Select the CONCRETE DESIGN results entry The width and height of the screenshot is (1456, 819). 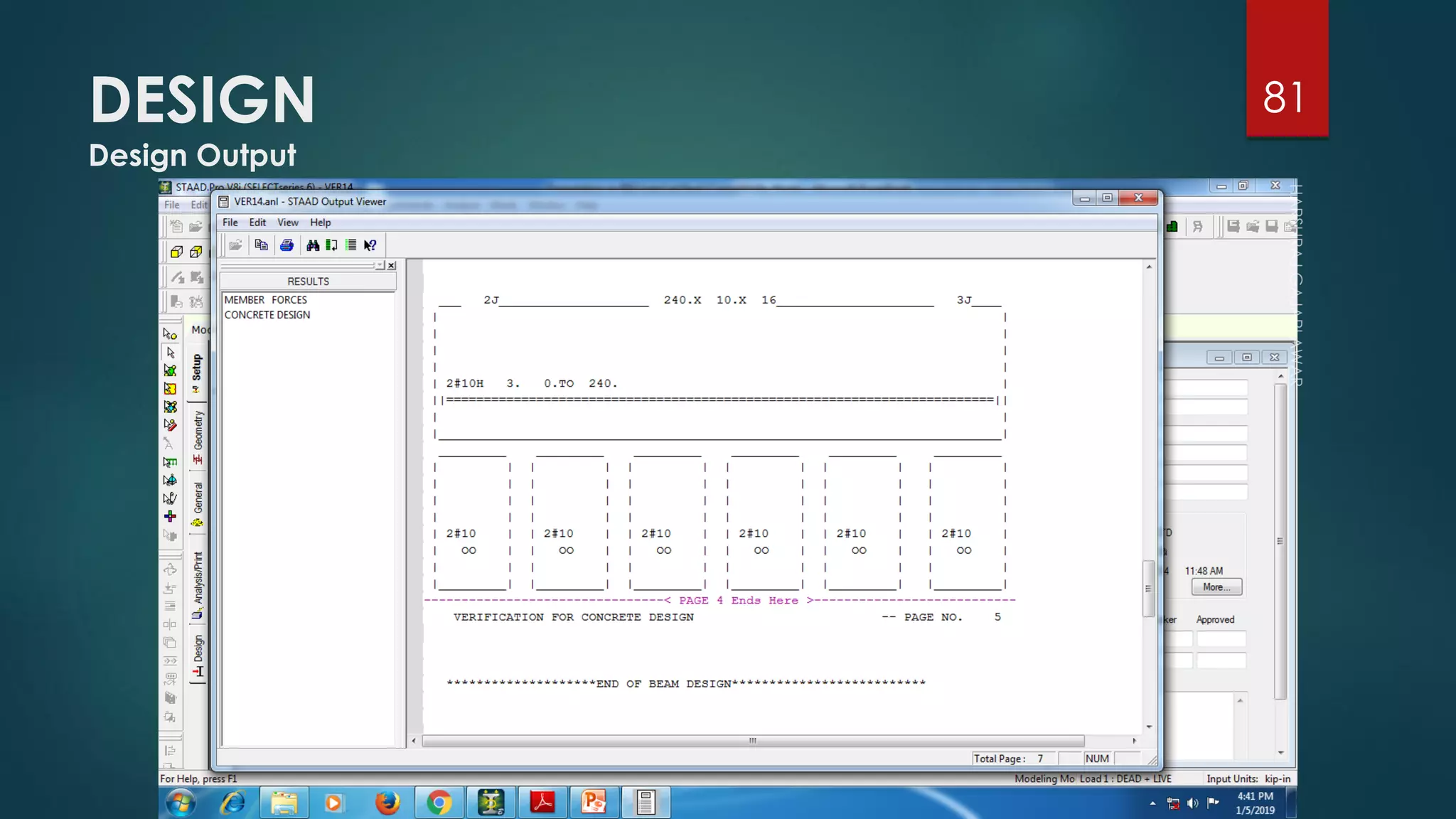click(x=267, y=315)
